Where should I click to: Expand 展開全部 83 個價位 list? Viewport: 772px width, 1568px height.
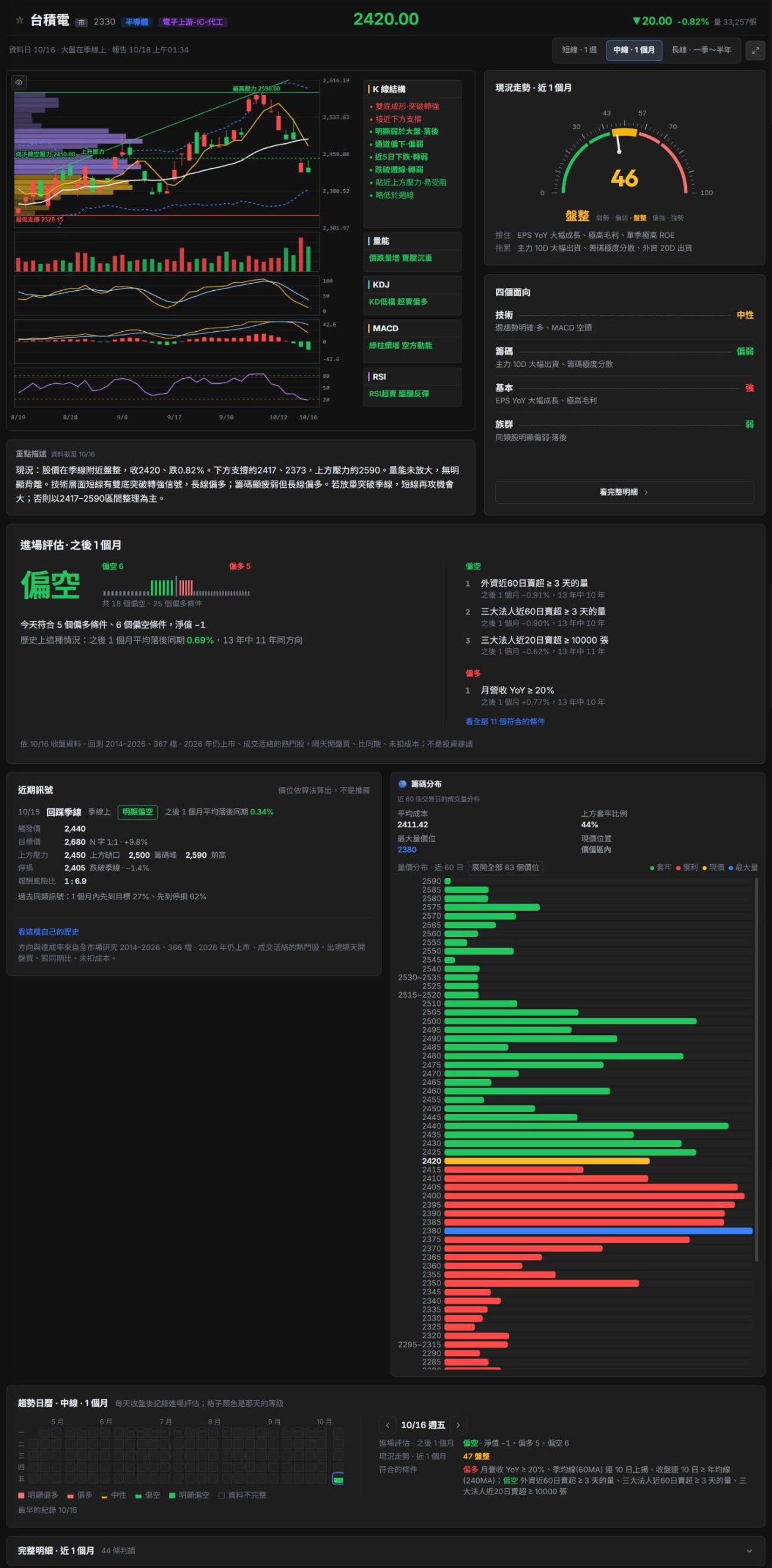505,867
